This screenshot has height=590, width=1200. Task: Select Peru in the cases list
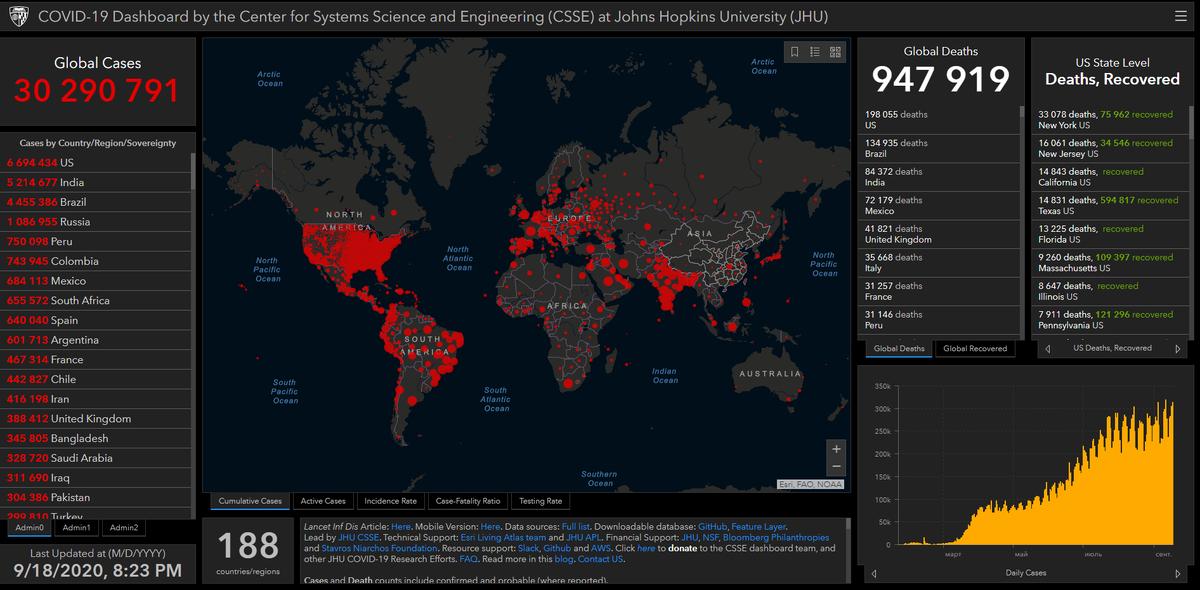96,241
